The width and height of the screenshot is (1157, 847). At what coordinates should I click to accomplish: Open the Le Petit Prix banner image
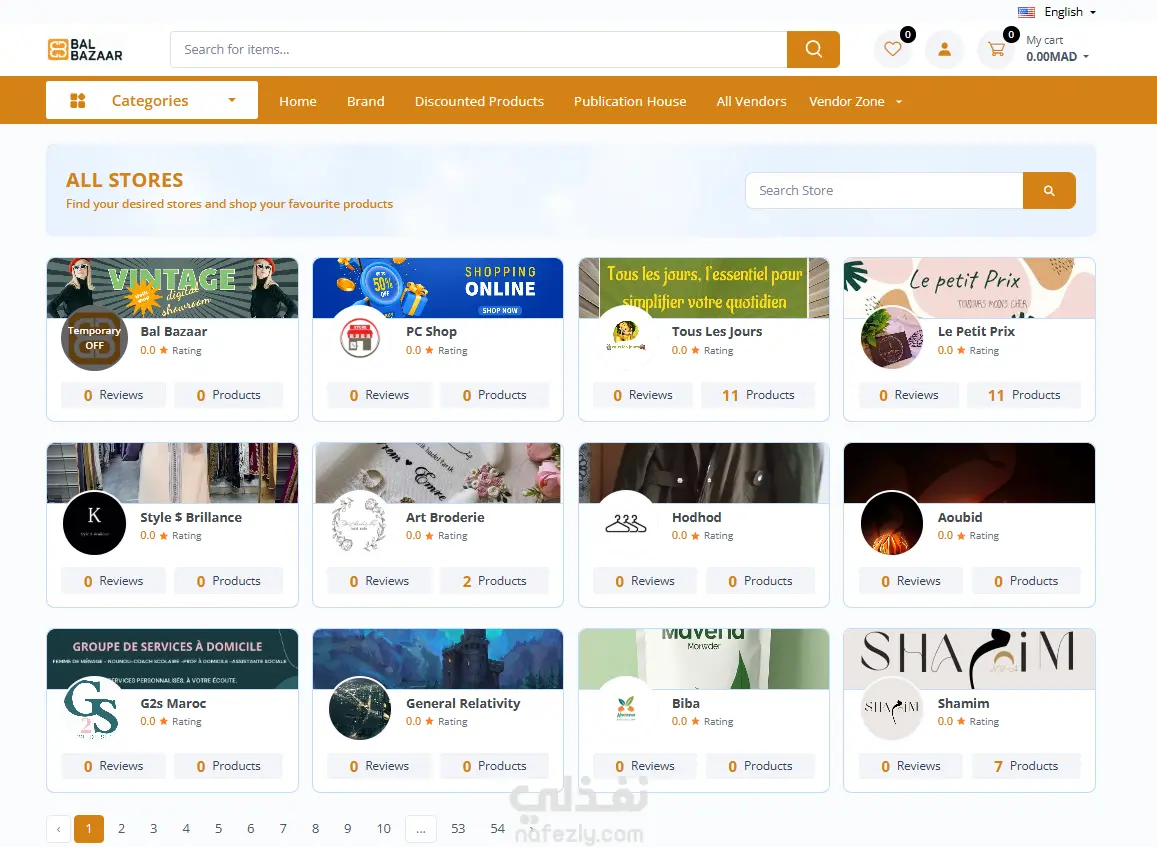[x=970, y=288]
